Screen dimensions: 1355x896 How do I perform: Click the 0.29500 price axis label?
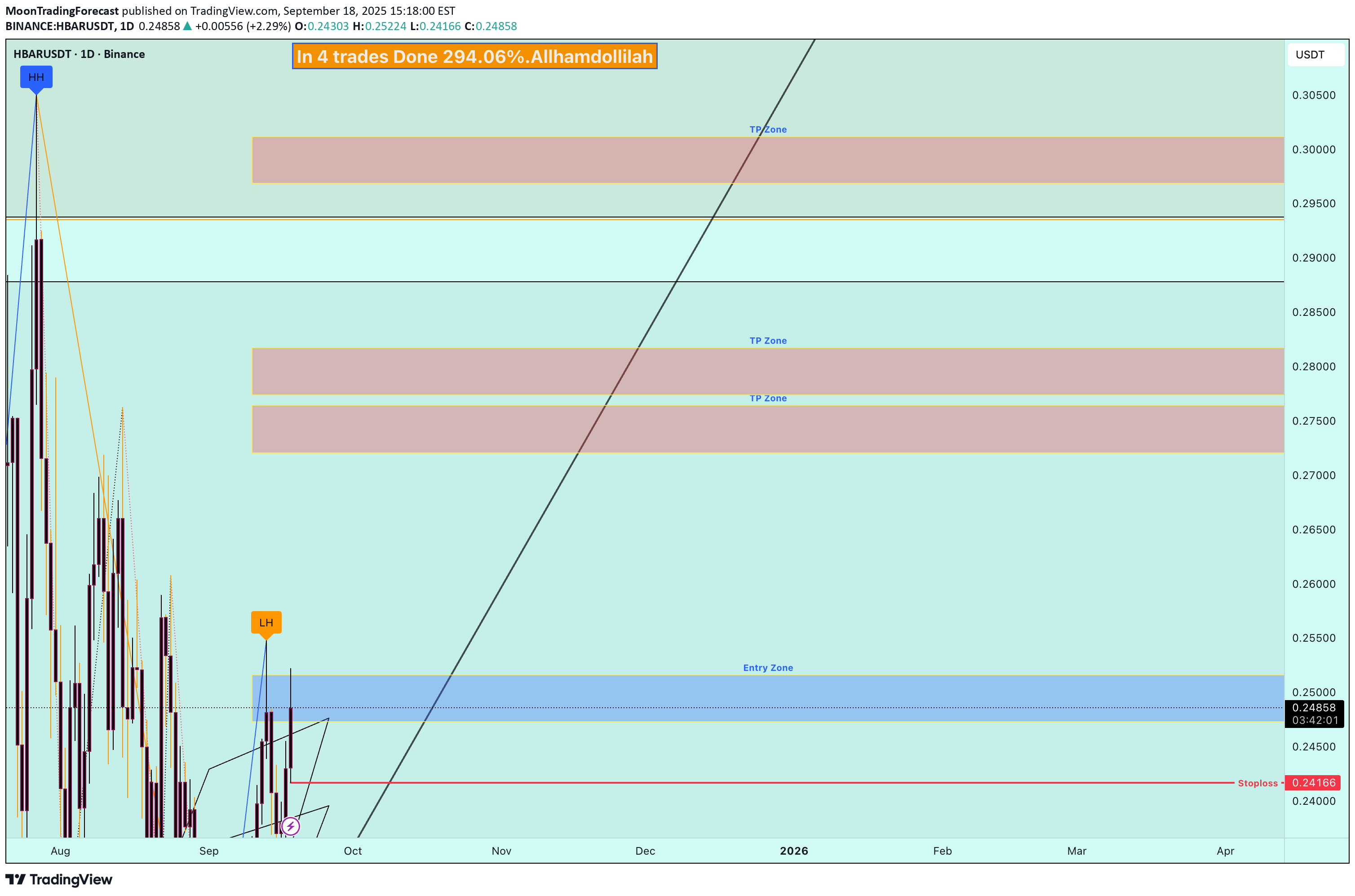pos(1314,204)
